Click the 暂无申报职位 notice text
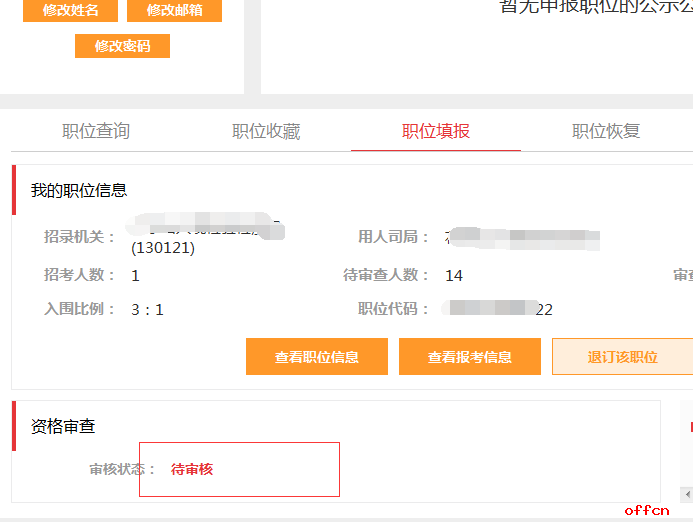This screenshot has width=693, height=522. coord(595,6)
